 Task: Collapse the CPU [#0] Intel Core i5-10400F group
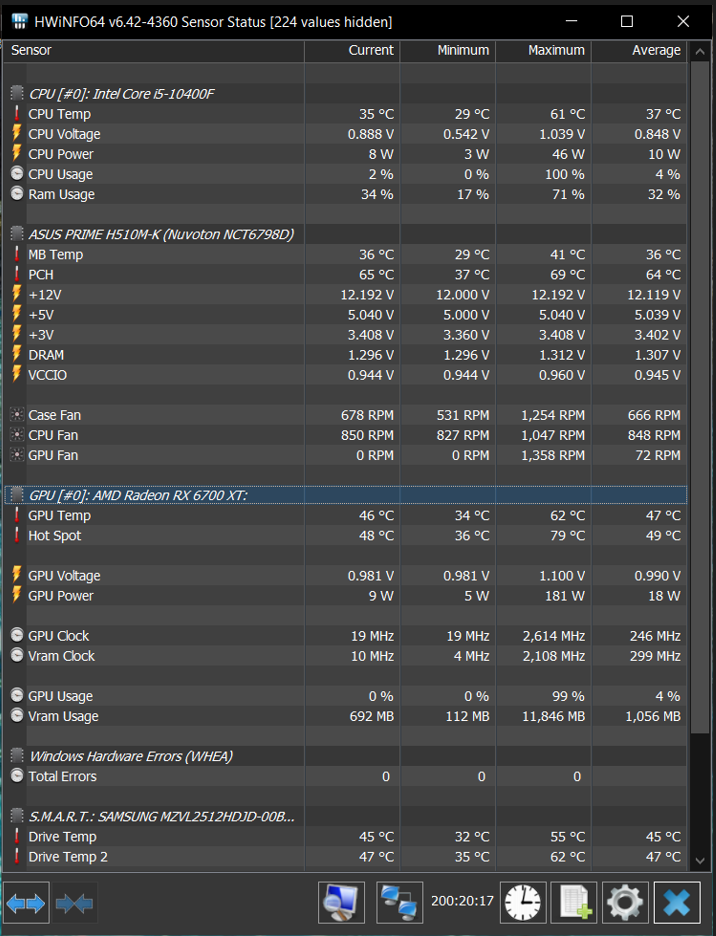pyautogui.click(x=17, y=94)
